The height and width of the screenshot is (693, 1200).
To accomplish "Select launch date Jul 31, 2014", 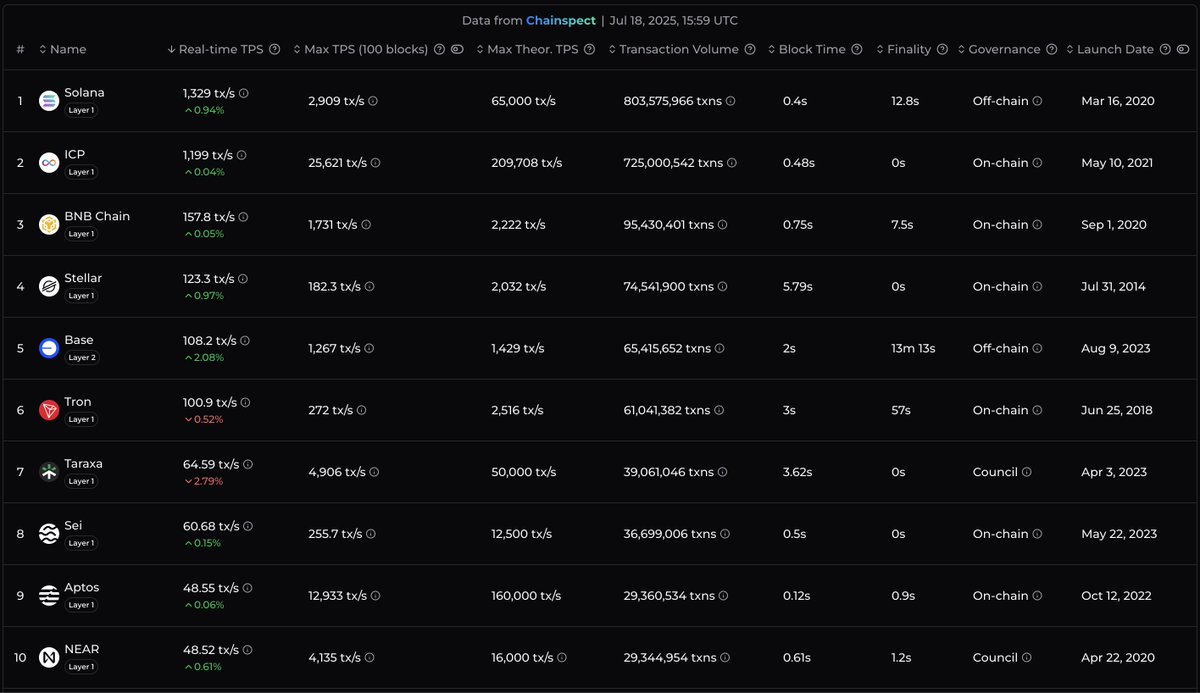I will (x=1113, y=287).
